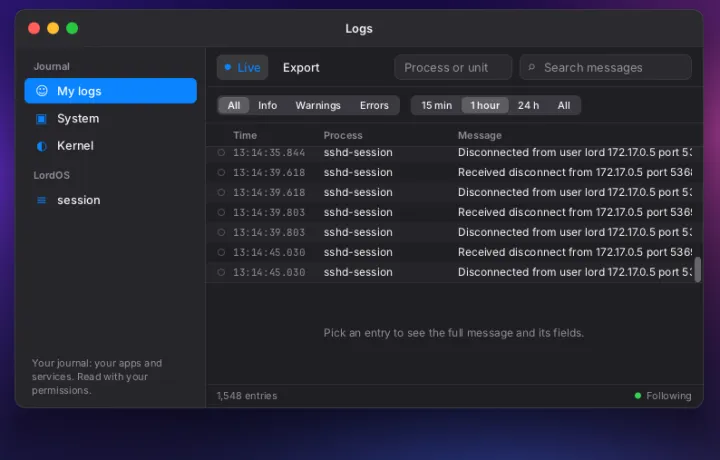
Task: Click the Following indicator label
Action: (x=669, y=396)
